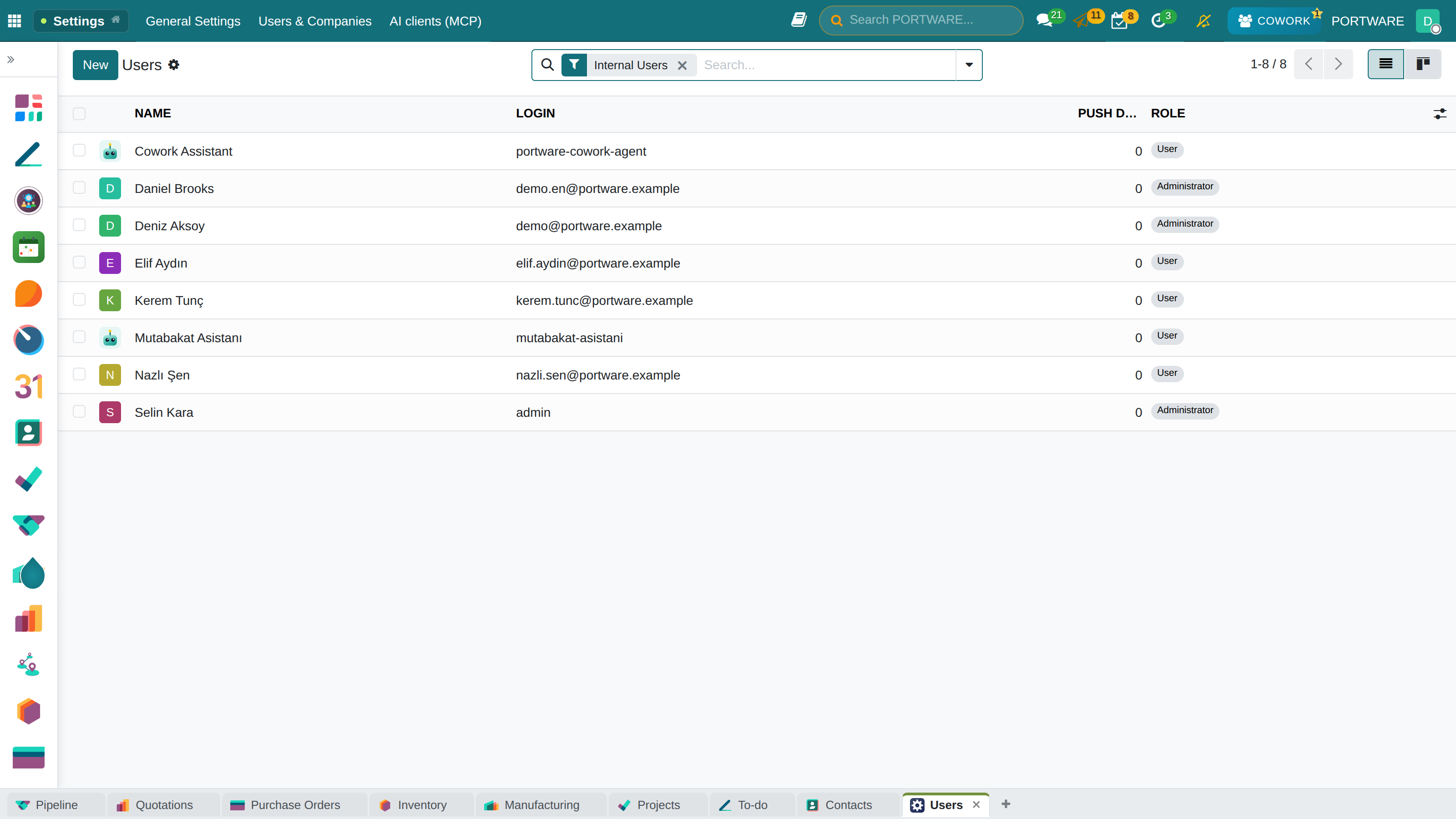The width and height of the screenshot is (1456, 819).
Task: Switch to the Projects bottom tab
Action: pos(658,805)
